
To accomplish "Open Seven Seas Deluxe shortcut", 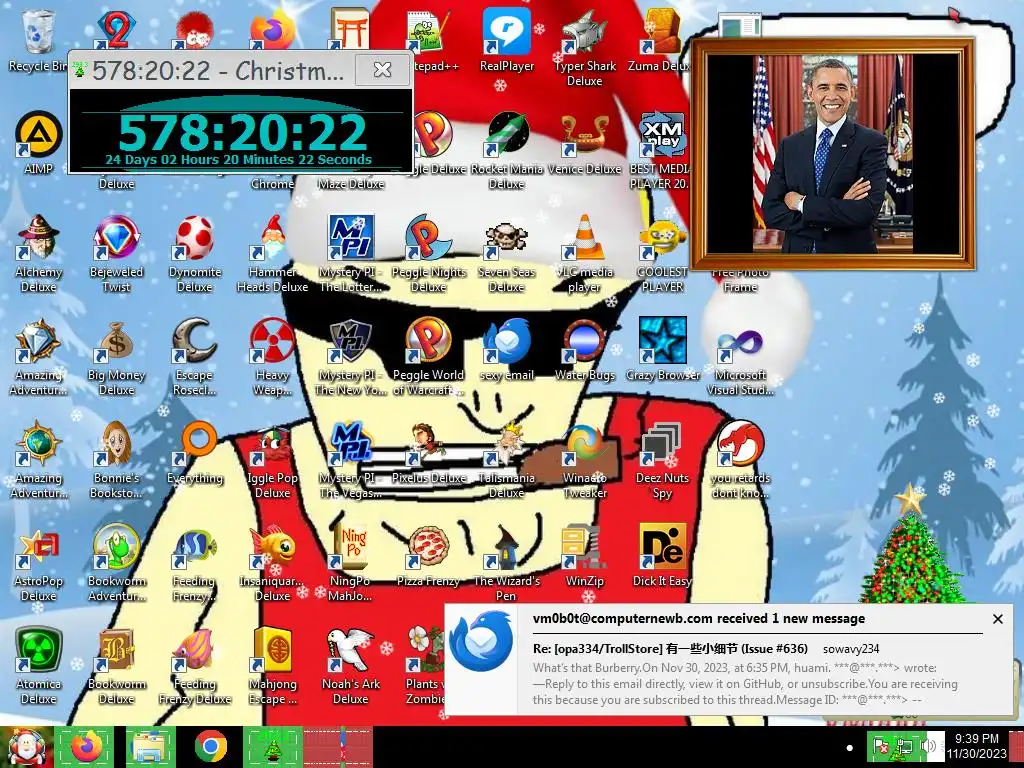I will [506, 237].
